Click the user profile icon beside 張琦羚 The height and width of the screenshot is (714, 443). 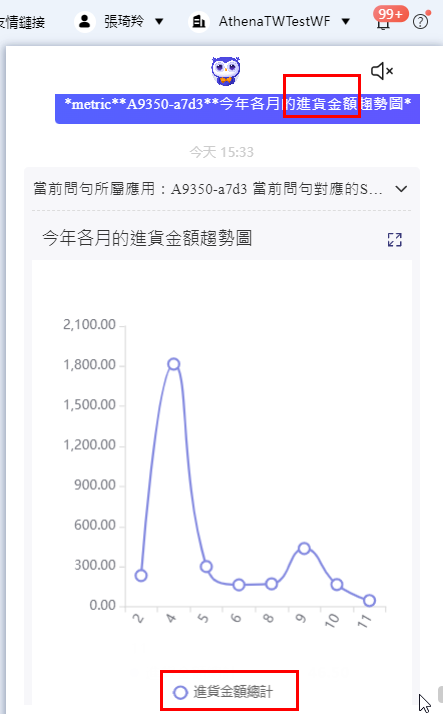click(x=85, y=21)
